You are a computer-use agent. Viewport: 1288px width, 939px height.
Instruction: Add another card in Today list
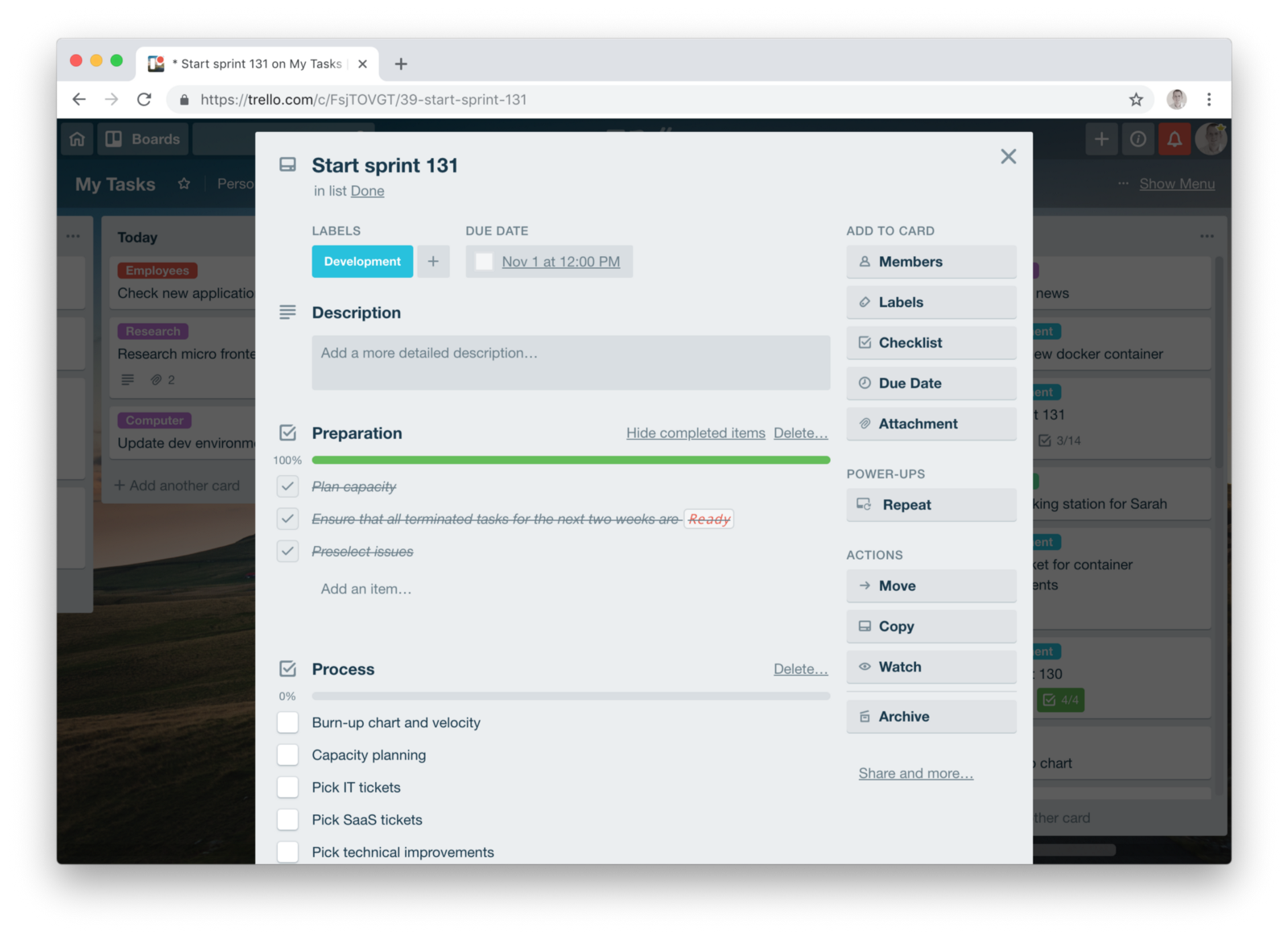[177, 486]
